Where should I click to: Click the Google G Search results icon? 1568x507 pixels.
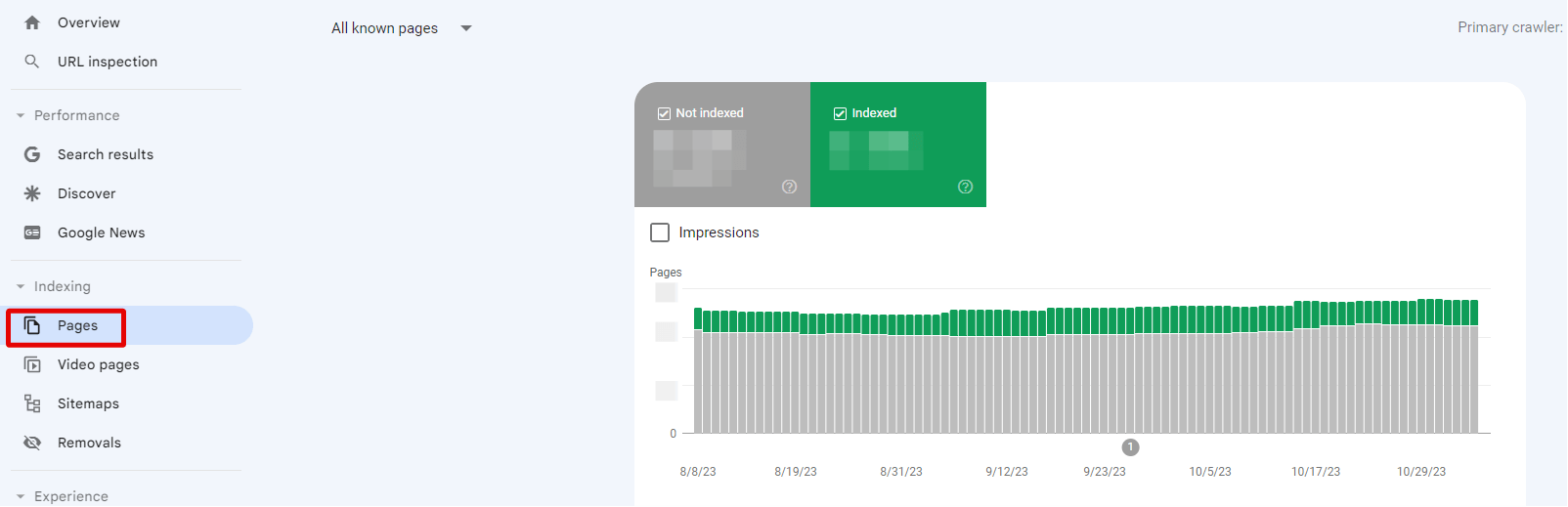[32, 154]
